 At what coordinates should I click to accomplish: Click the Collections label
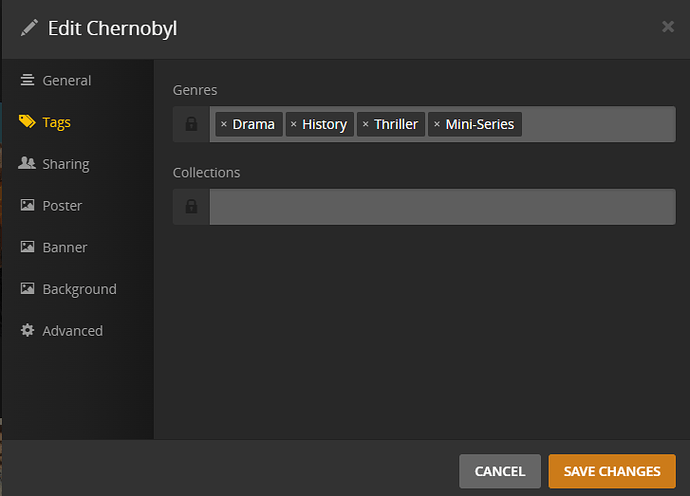point(206,173)
